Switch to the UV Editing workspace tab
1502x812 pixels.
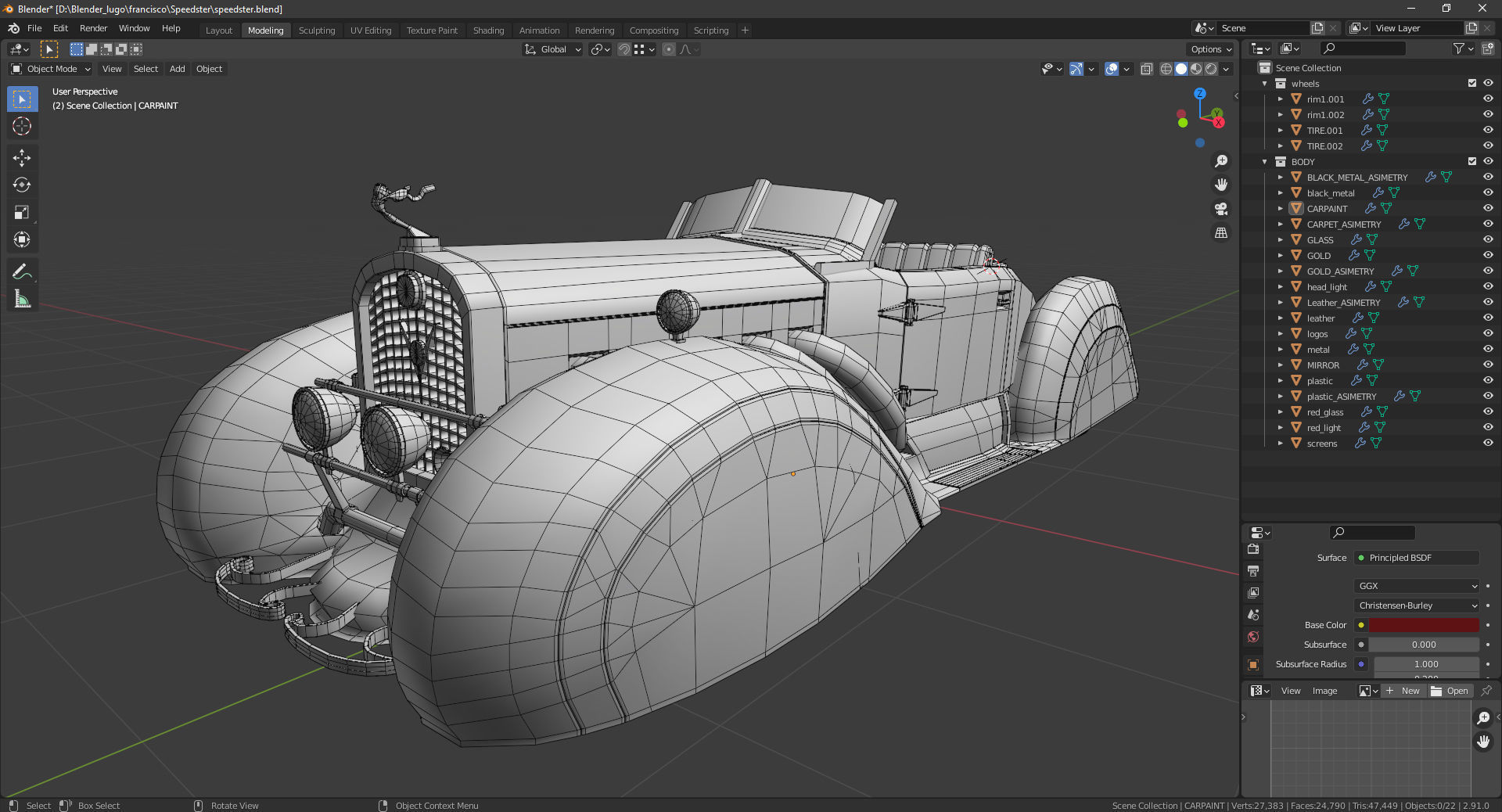pyautogui.click(x=371, y=31)
